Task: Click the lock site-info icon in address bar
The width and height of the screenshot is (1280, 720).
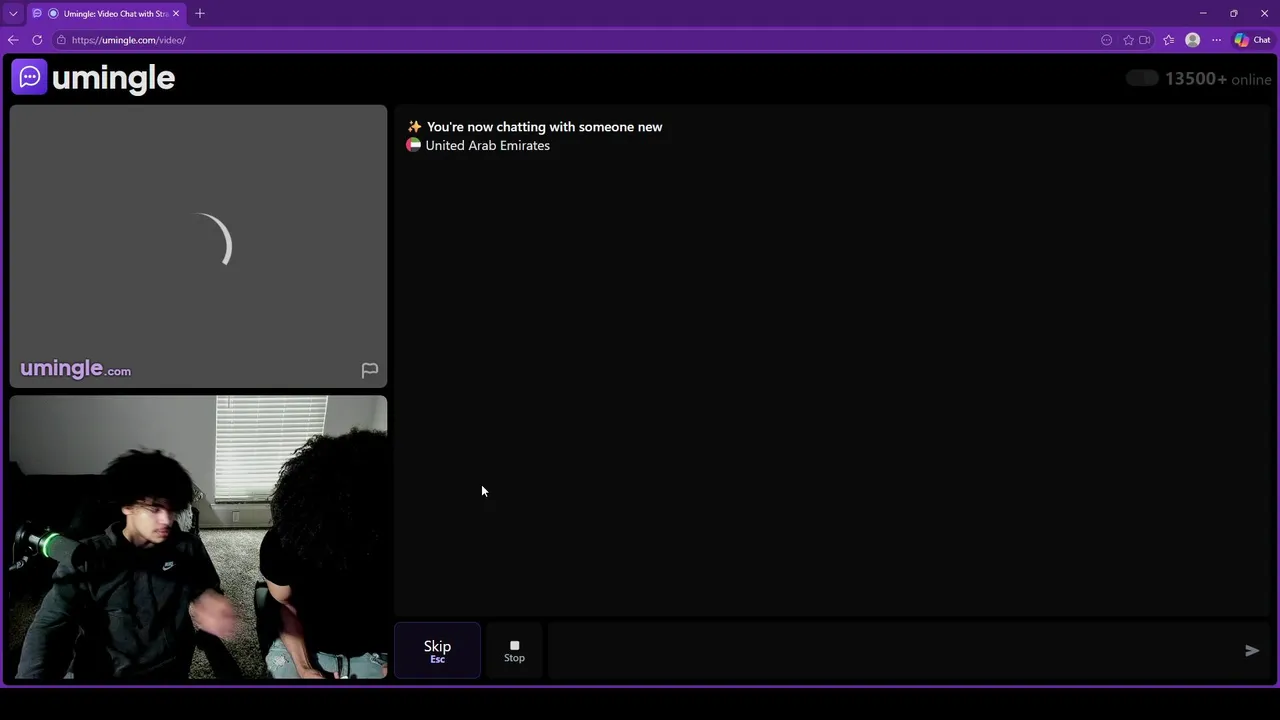Action: 61,40
